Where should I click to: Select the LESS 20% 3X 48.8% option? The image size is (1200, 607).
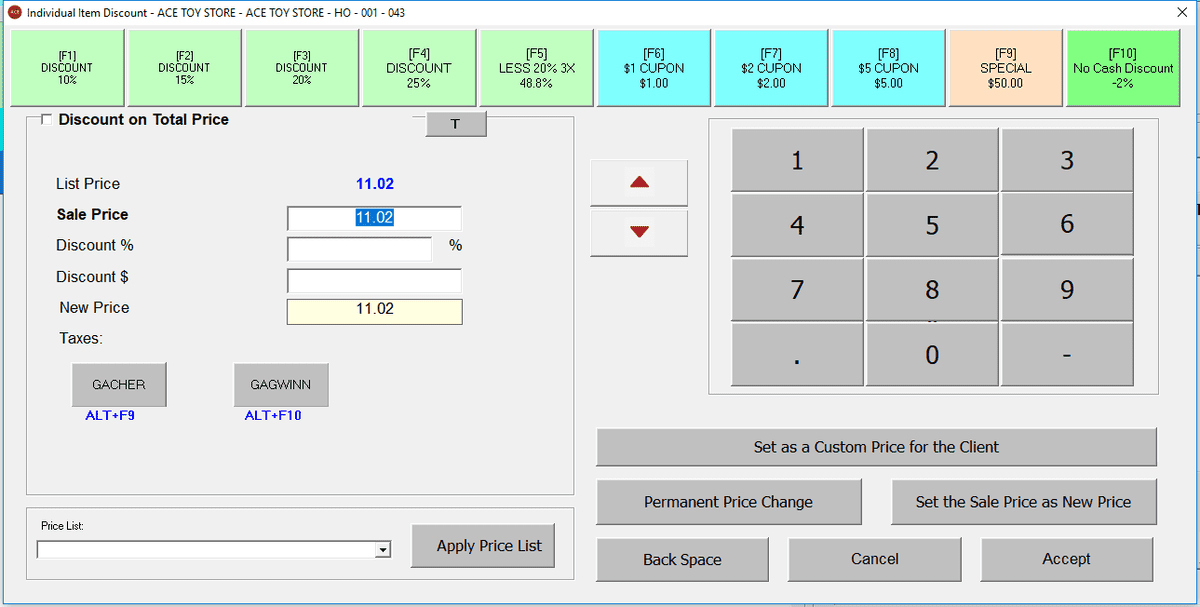click(x=536, y=68)
